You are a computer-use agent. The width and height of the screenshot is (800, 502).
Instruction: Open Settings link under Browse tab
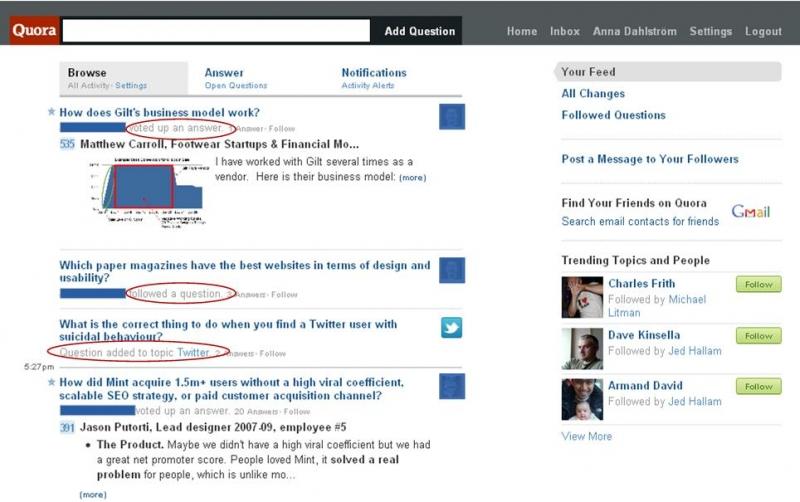point(131,85)
